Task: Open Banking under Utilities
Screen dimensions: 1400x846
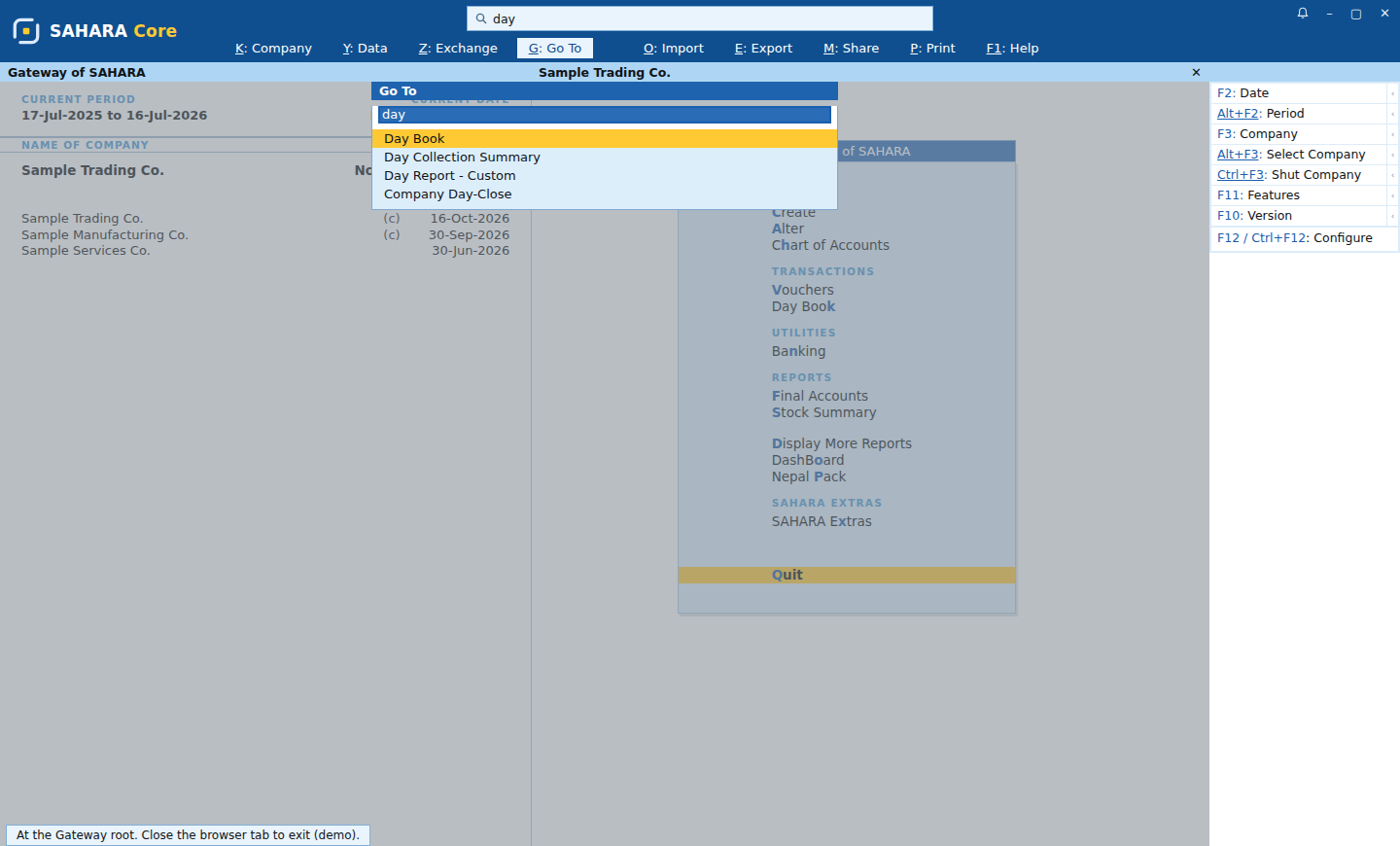Action: pyautogui.click(x=798, y=351)
